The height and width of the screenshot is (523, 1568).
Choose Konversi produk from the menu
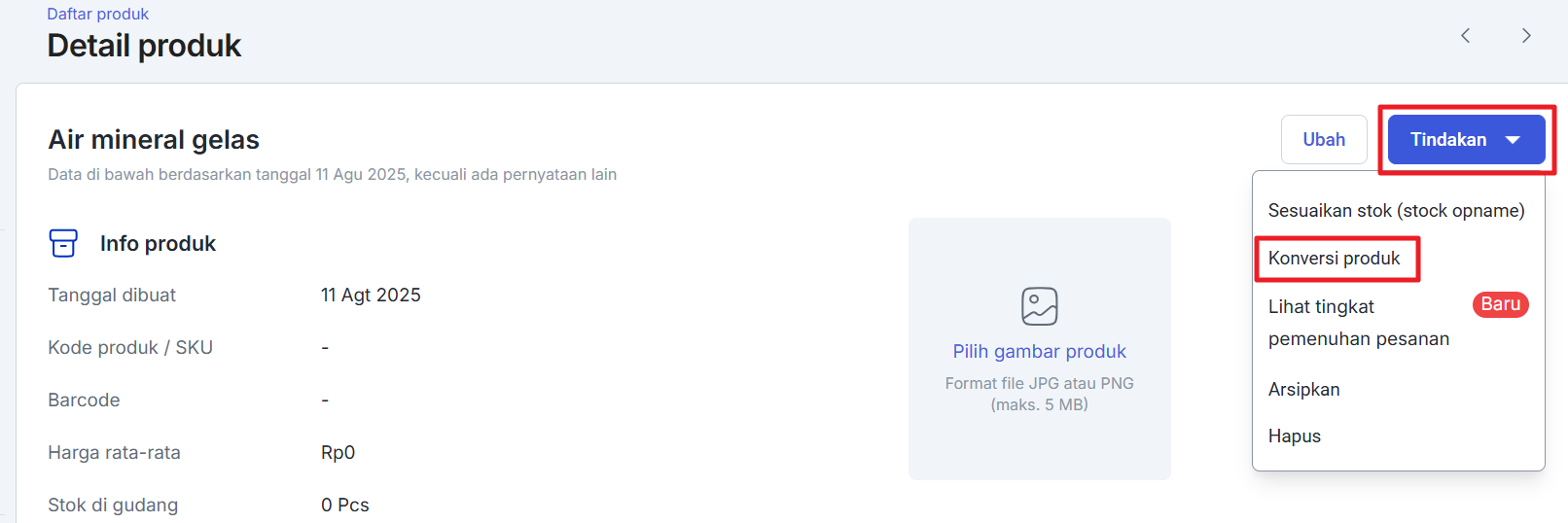1334,259
